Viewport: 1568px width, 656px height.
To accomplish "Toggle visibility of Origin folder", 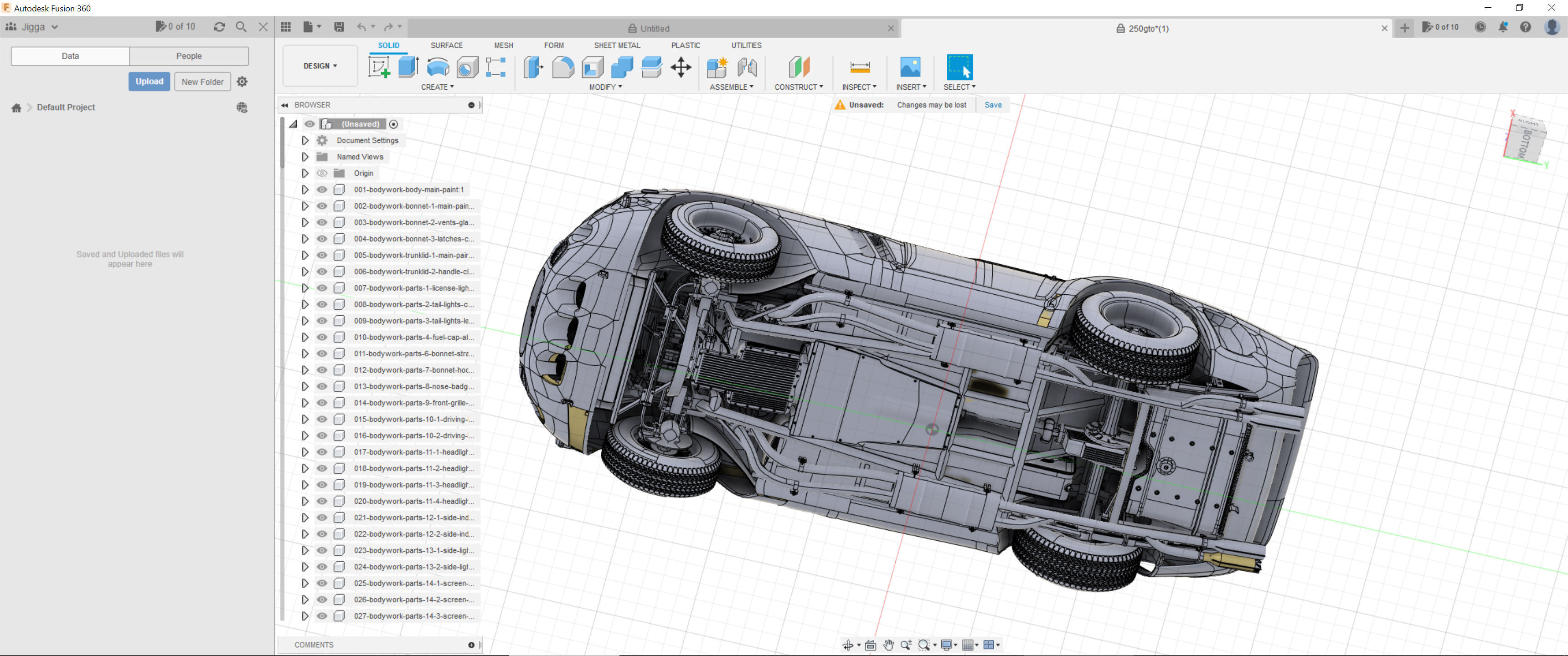I will pyautogui.click(x=322, y=174).
